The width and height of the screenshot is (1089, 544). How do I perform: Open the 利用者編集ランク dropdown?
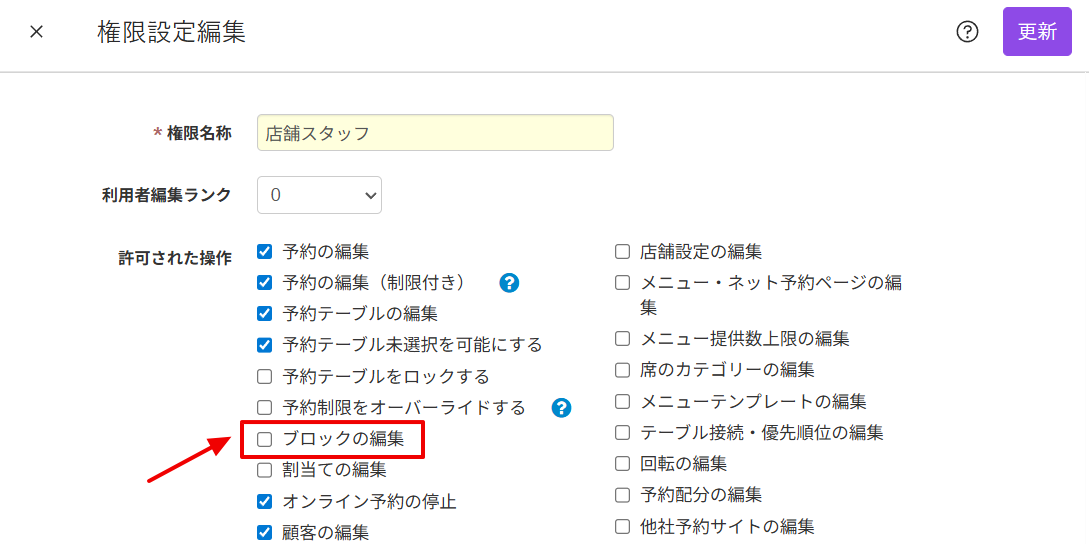pos(319,195)
